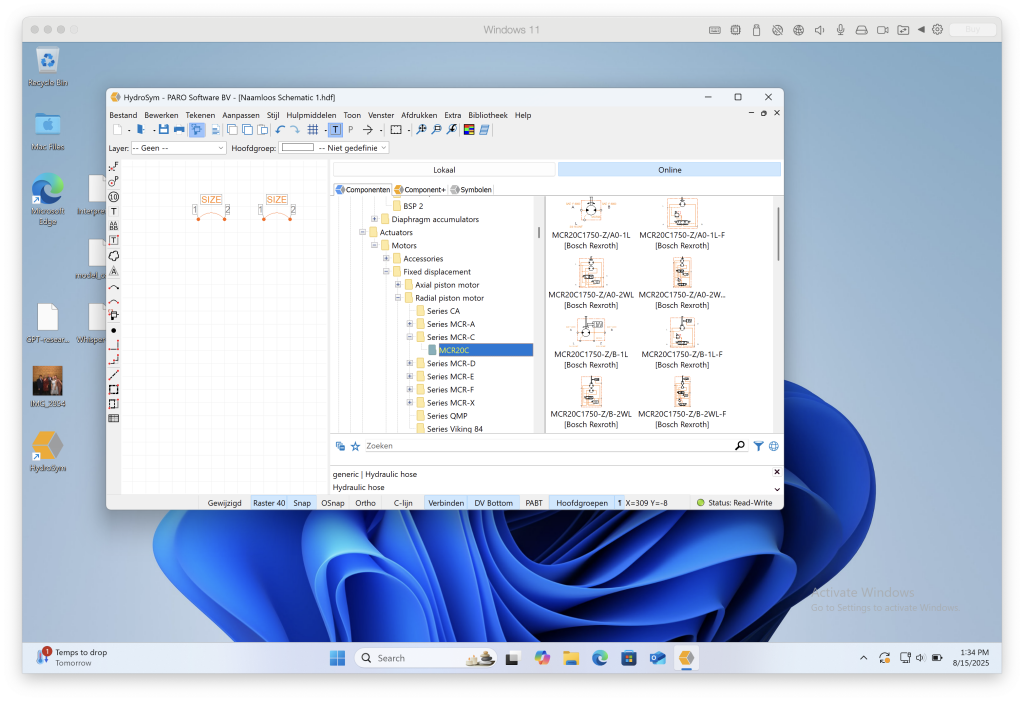Close the Hydraulic hose info panel
This screenshot has width=1024, height=701.
coord(776,472)
